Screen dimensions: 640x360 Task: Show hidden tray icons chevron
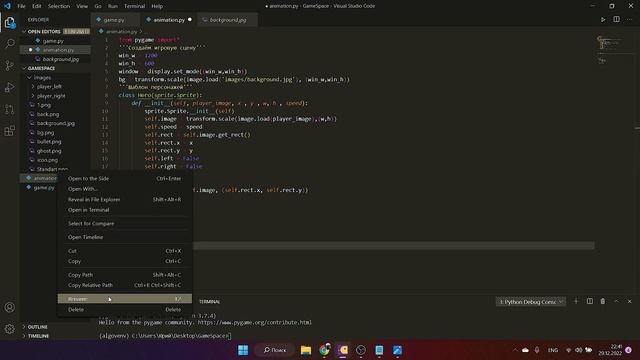(x=515, y=350)
